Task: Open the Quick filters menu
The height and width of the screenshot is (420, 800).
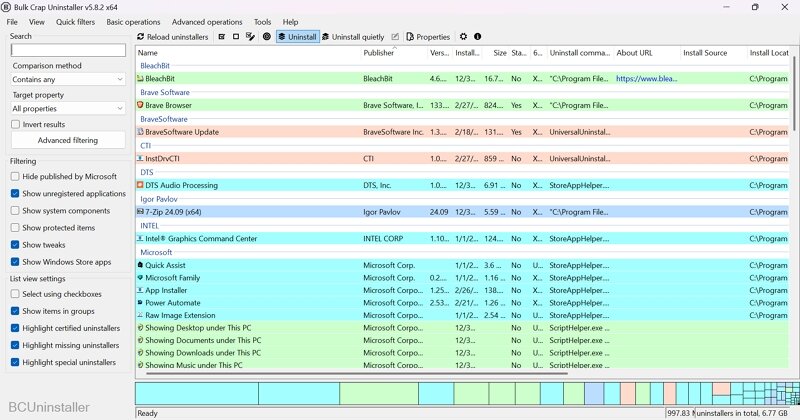Action: pos(76,21)
